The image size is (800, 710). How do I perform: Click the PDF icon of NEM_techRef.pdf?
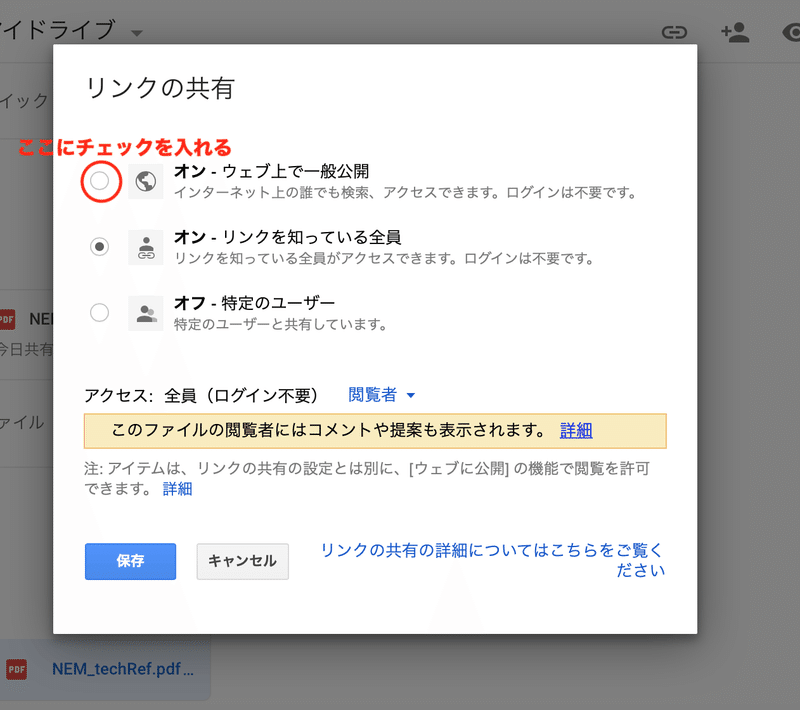point(16,669)
